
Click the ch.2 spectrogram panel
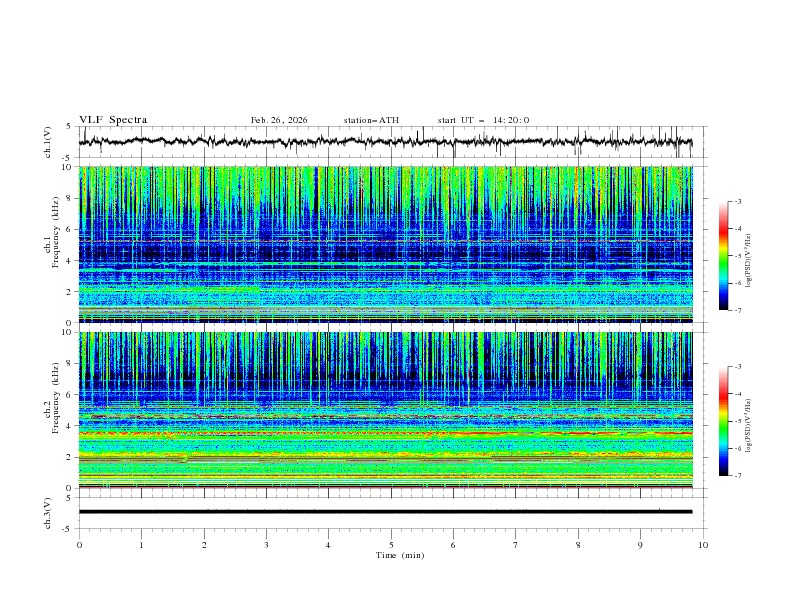tap(385, 410)
